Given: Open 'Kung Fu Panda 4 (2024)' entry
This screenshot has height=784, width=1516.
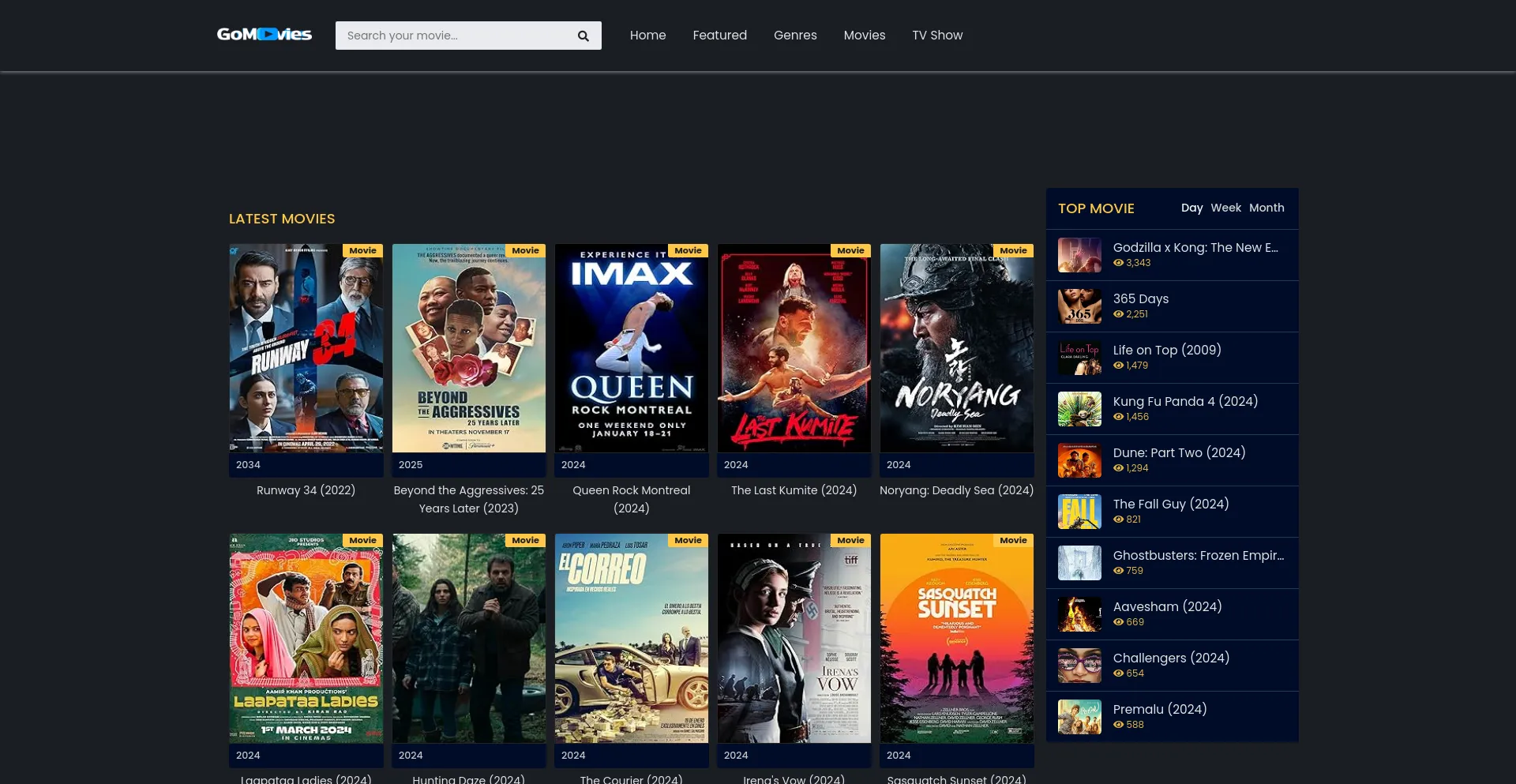Looking at the screenshot, I should point(1185,401).
